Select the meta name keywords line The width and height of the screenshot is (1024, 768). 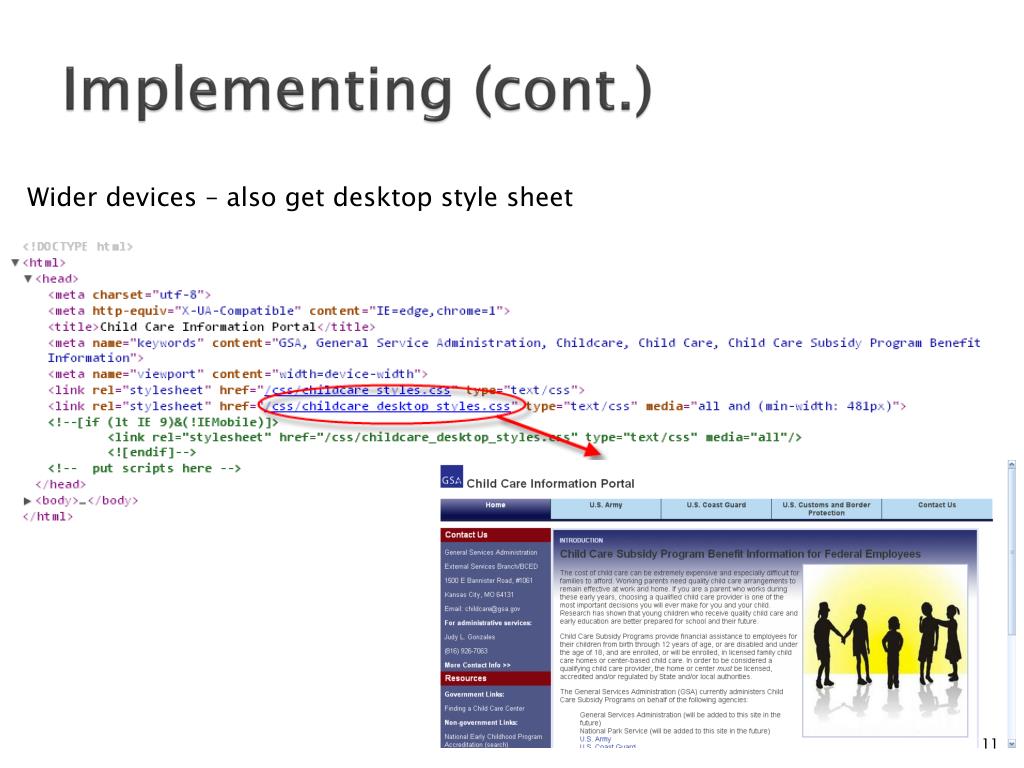point(514,351)
